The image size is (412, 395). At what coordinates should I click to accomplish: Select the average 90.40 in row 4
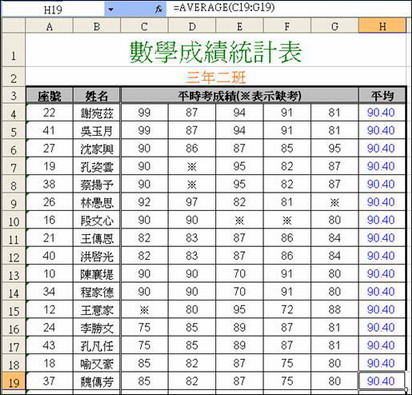click(382, 113)
